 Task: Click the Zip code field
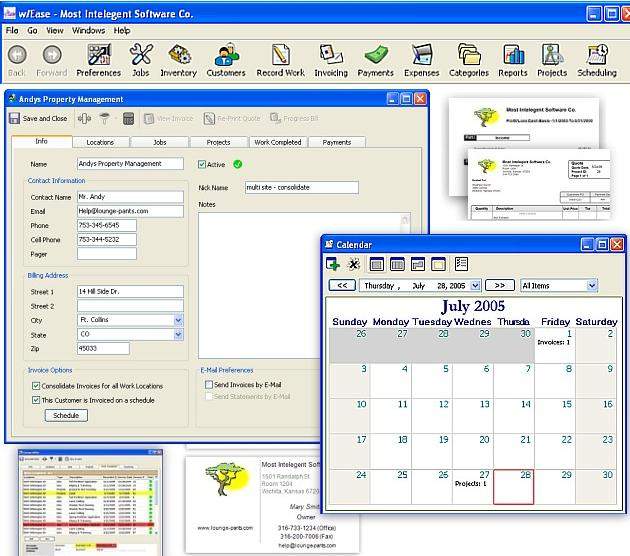coord(103,348)
